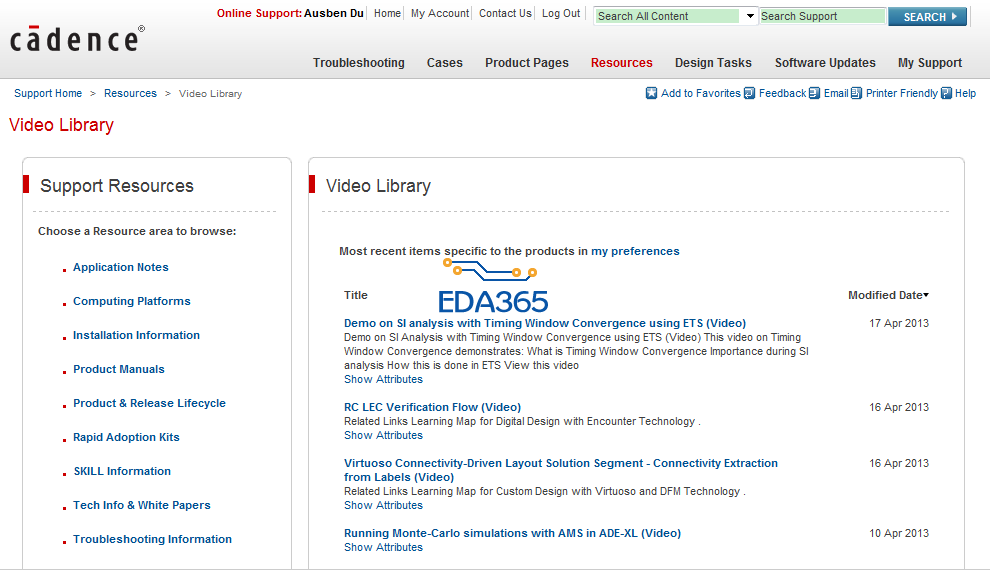Screen dimensions: 990x570
Task: Open Rapid Adoption Kits link
Action: pos(126,437)
